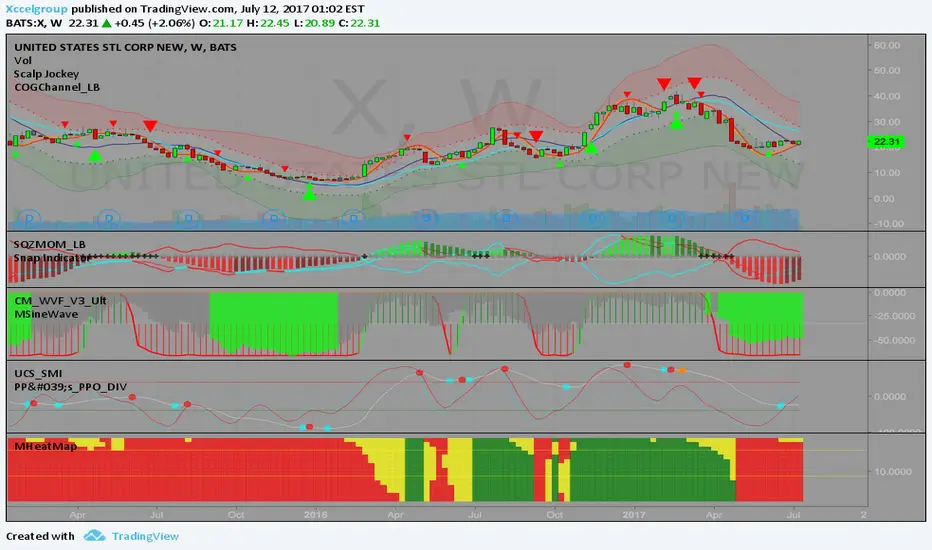Click the TradingView link beside Created with

[x=145, y=536]
